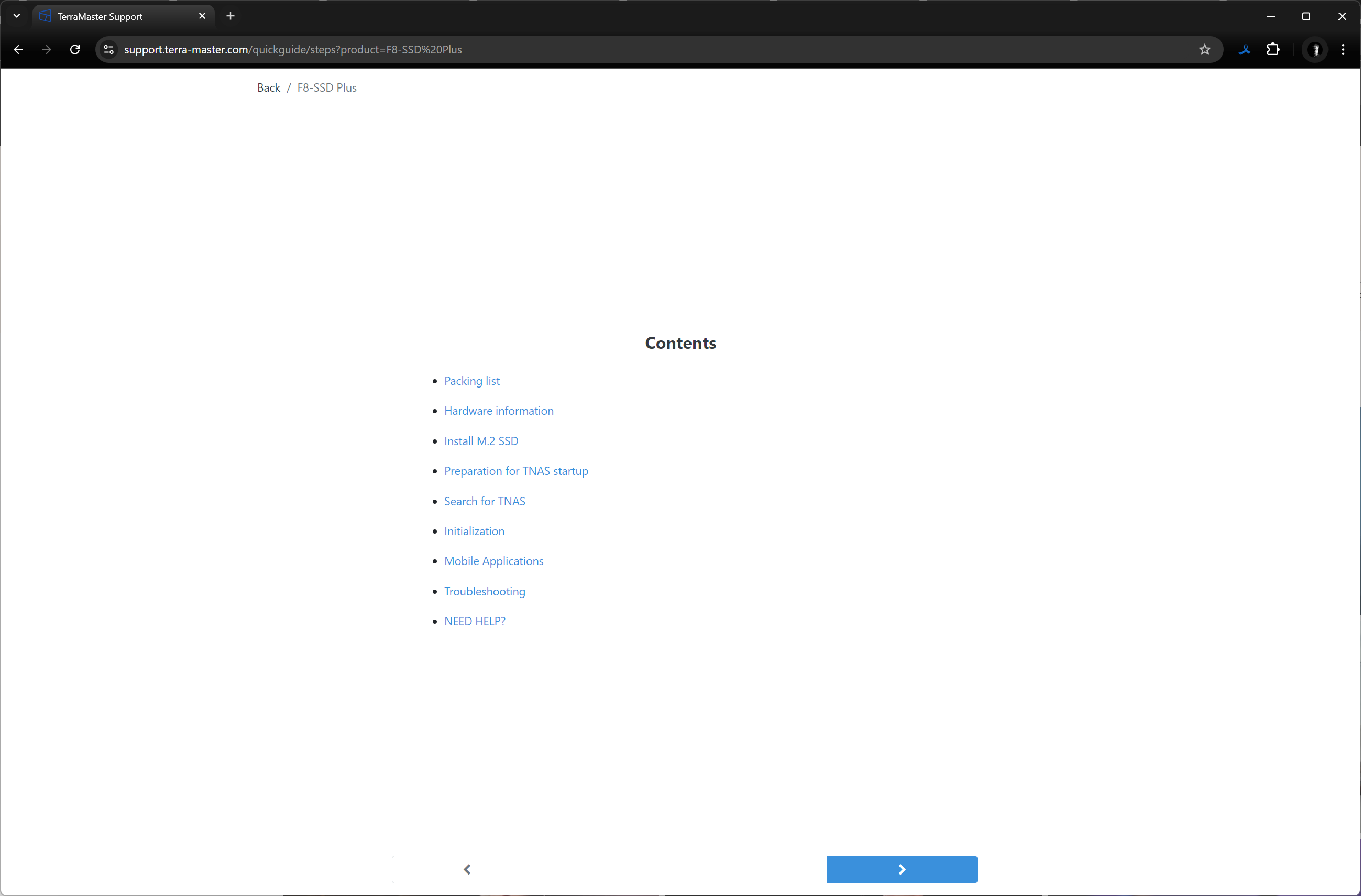The height and width of the screenshot is (896, 1361).
Task: Click the blue extension icon beside Extensions
Action: point(1244,50)
